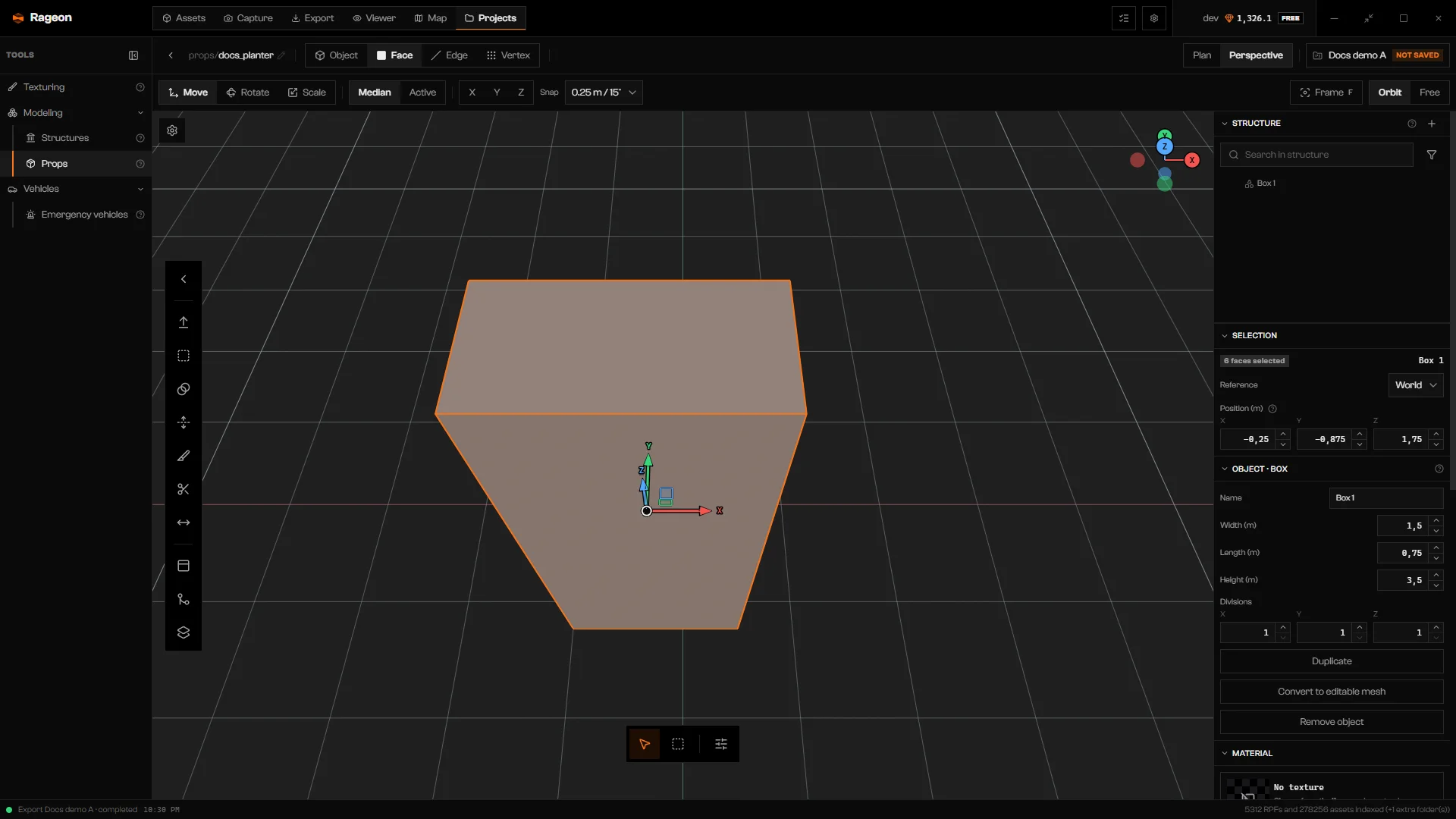
Task: Click the Frame F button
Action: [1326, 93]
